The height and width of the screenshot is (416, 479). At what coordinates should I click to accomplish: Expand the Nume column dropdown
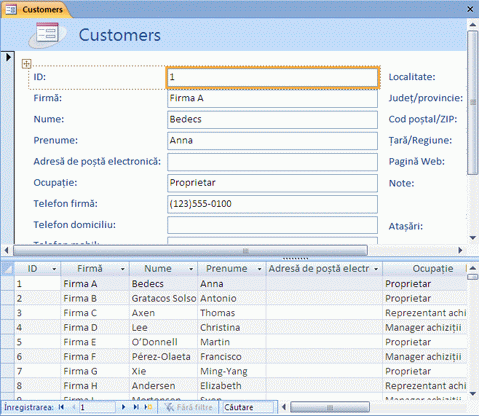(x=191, y=269)
